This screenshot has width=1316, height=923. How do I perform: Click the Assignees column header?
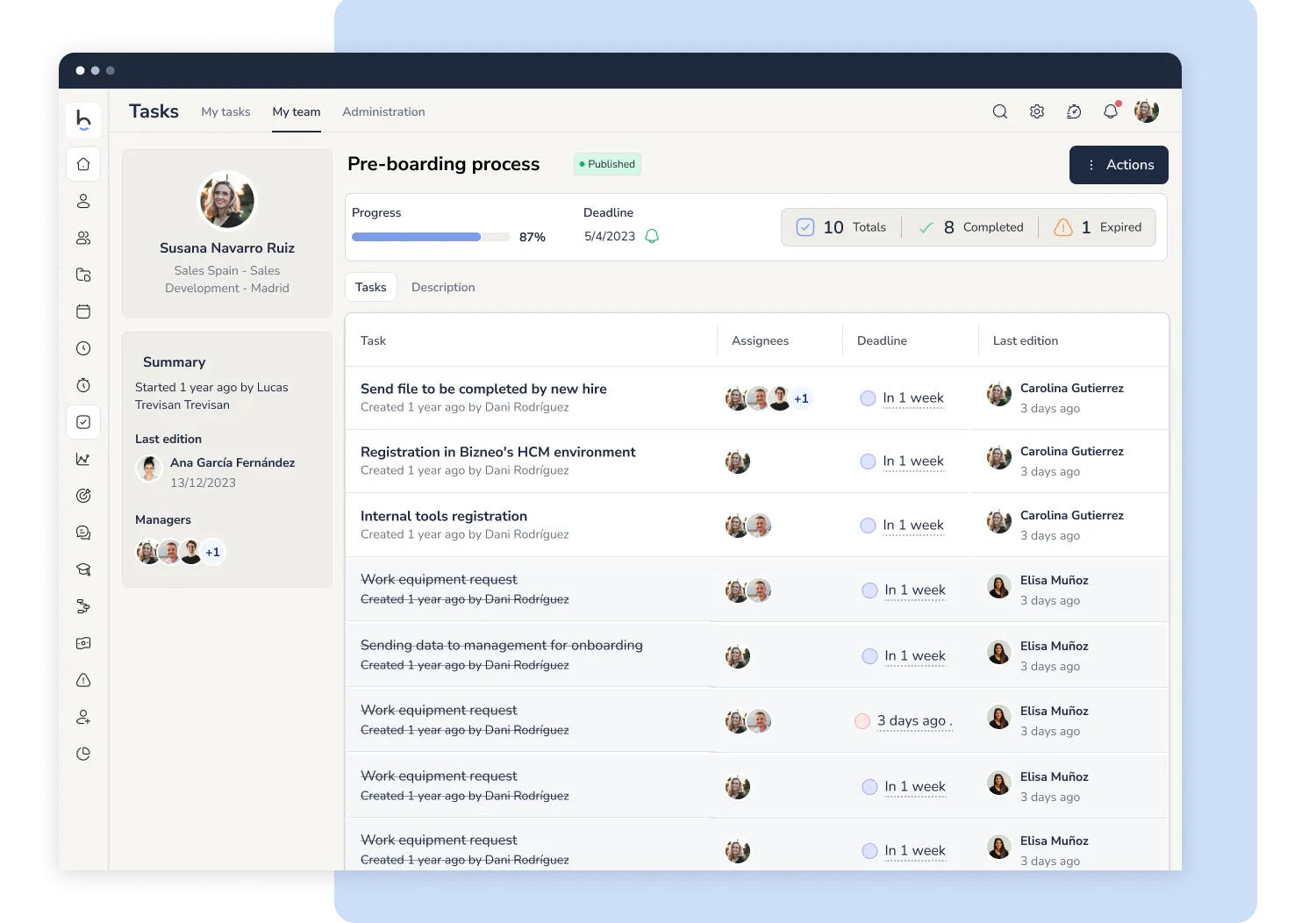click(760, 340)
